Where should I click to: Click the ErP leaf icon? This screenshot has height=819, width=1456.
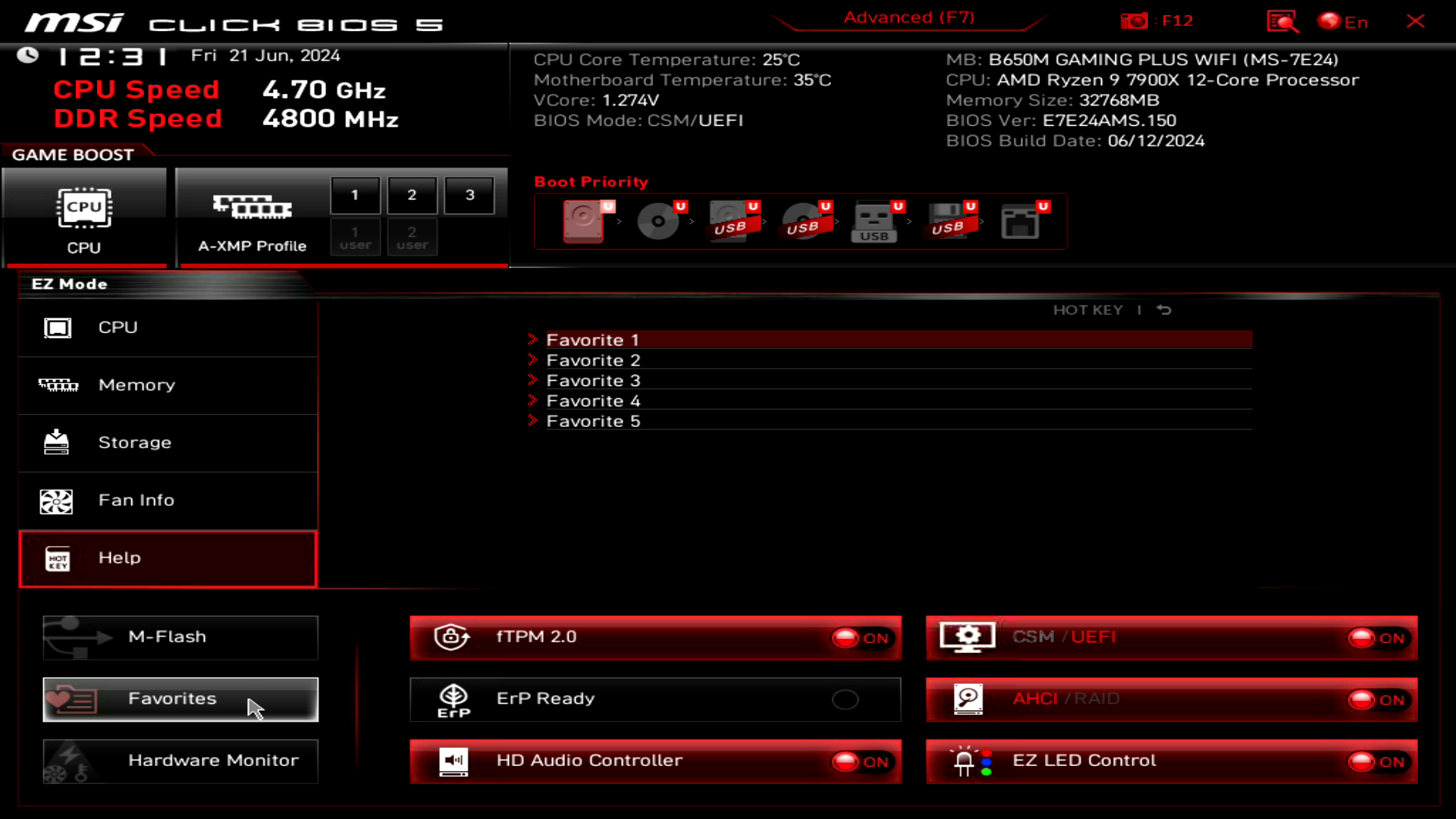[x=453, y=700]
